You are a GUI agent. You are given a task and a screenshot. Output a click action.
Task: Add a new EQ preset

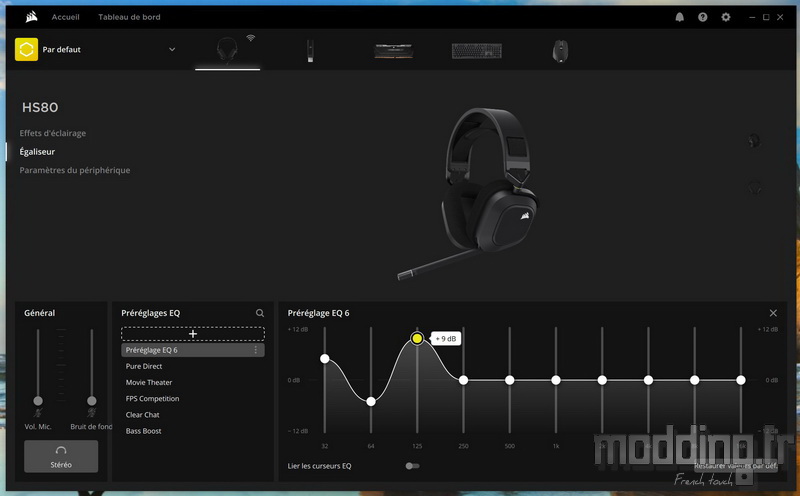point(193,334)
